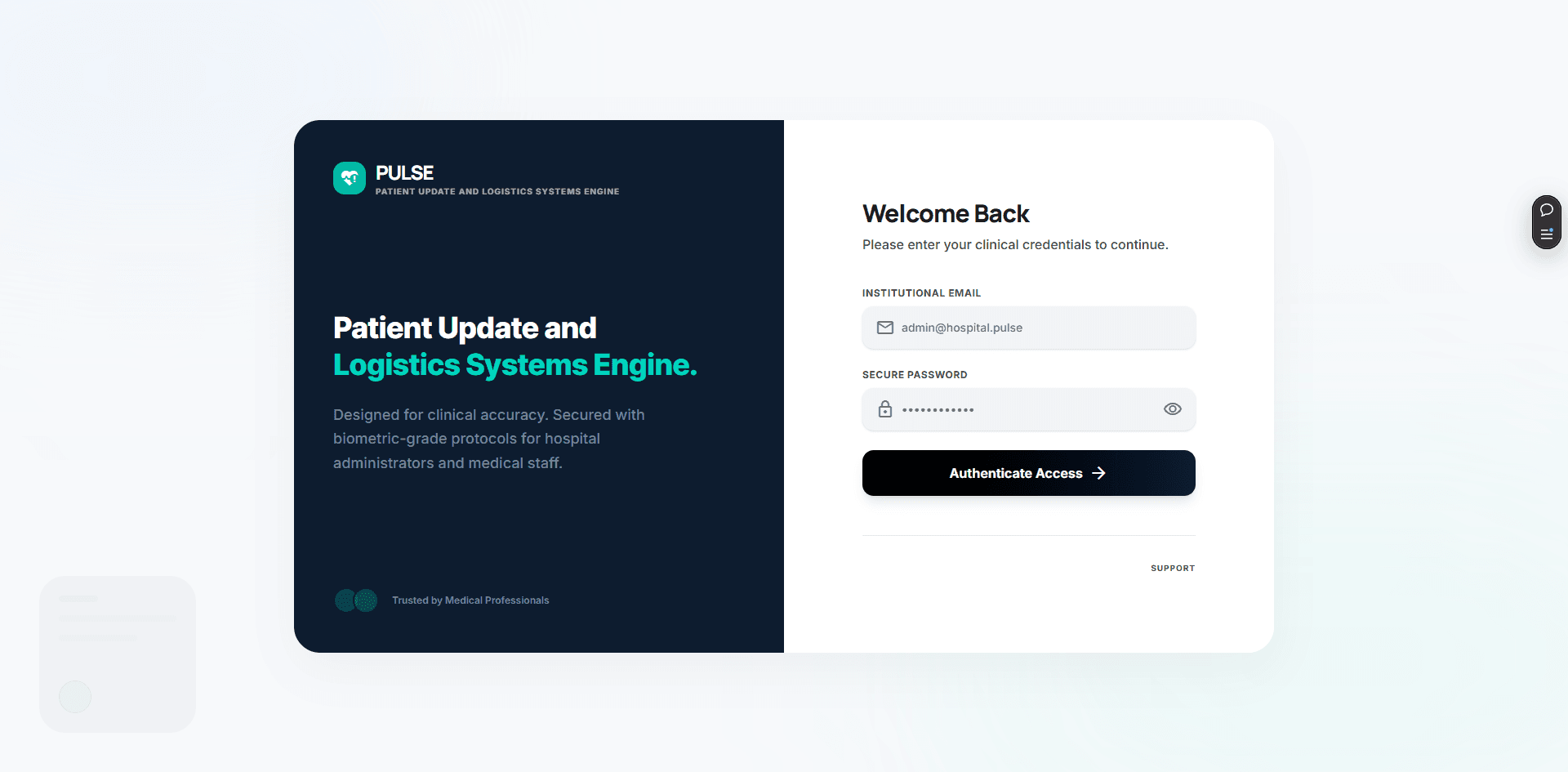
Task: Click the 'Logistics Systems Engine.' headline
Action: click(515, 365)
